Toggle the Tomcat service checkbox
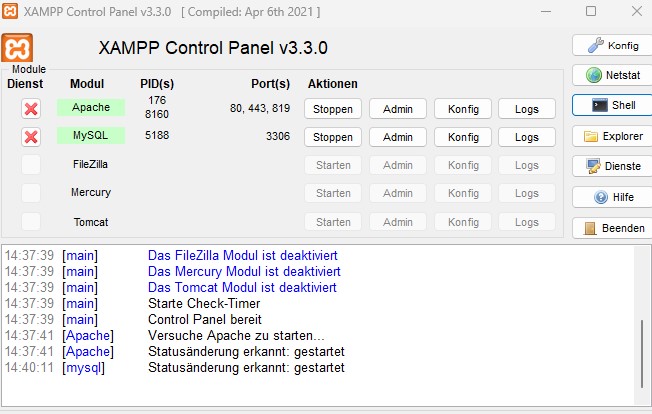This screenshot has height=414, width=652. [x=31, y=221]
